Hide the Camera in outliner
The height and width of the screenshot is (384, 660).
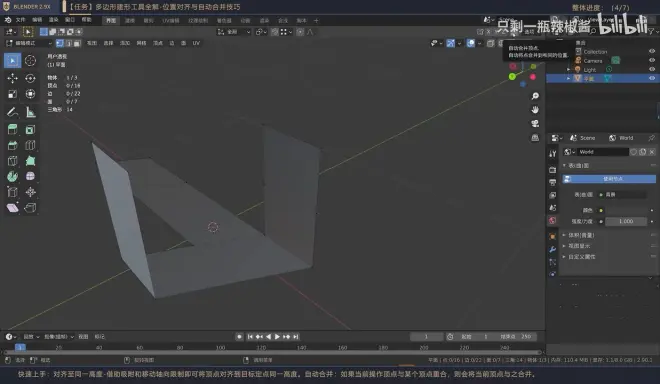652,61
